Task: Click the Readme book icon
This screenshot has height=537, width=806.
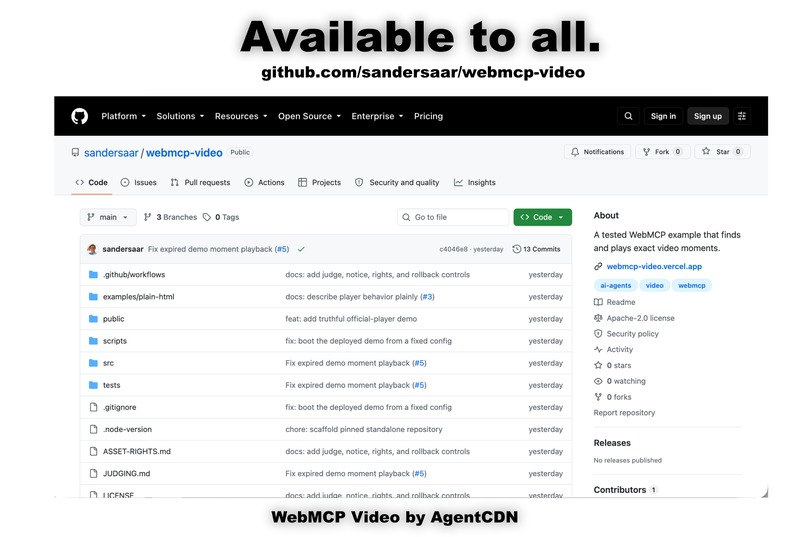Action: tap(598, 302)
